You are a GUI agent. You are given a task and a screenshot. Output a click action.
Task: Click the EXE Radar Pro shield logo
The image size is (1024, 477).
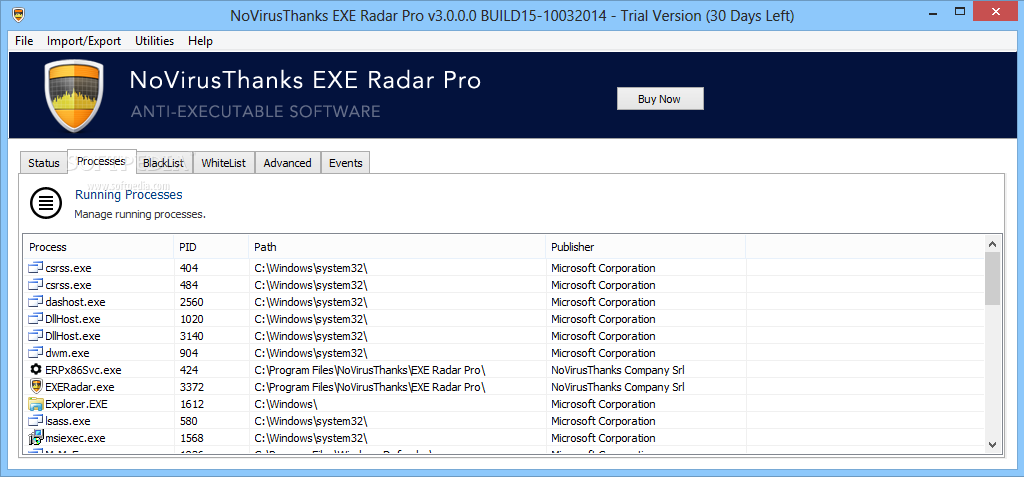pos(73,95)
